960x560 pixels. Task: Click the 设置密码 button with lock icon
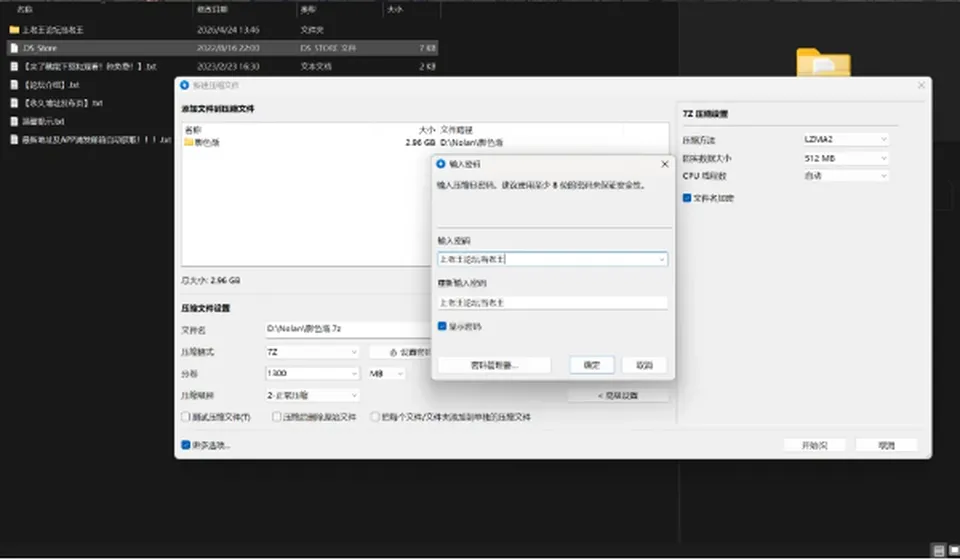pyautogui.click(x=401, y=352)
